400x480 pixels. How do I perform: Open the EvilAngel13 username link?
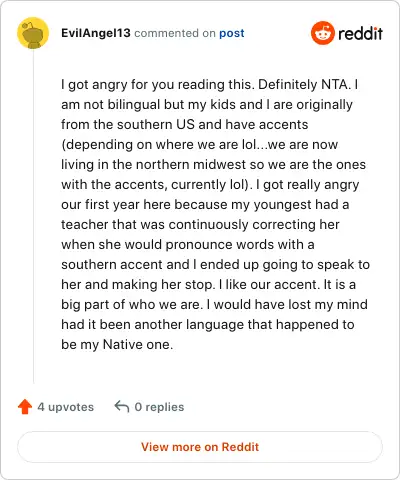[x=96, y=33]
